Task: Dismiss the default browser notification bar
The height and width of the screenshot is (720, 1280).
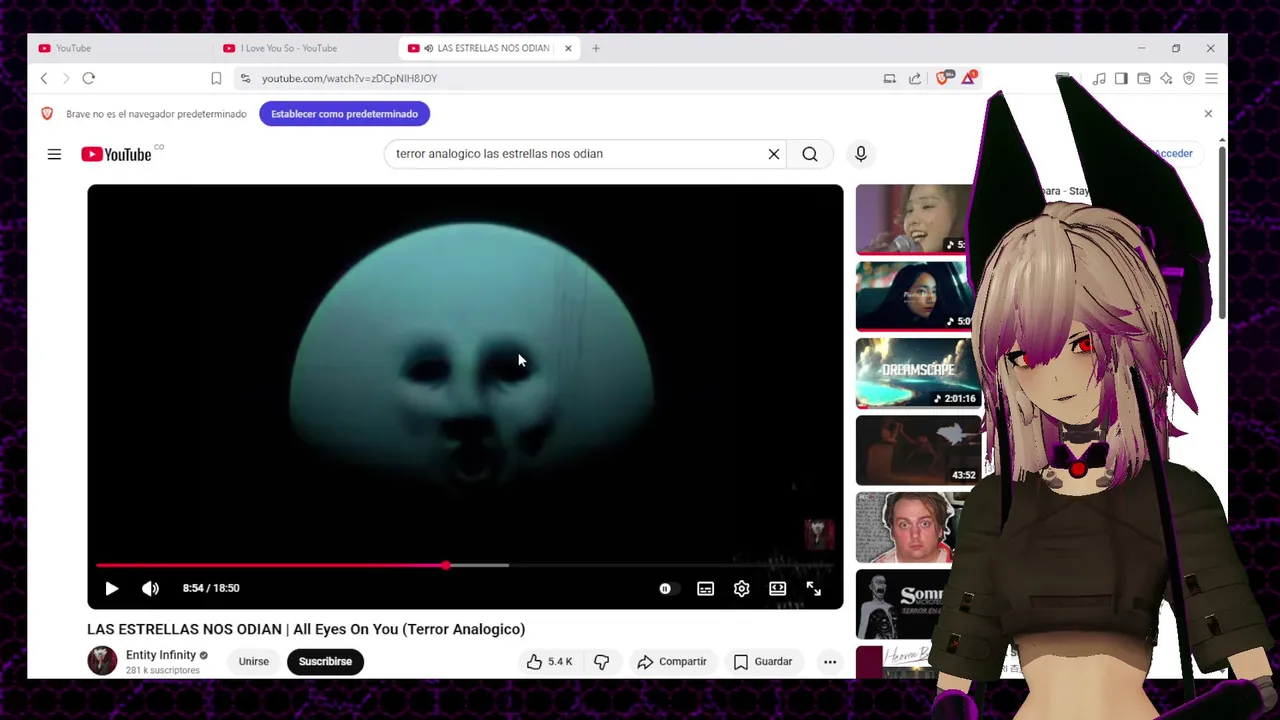Action: (x=1208, y=114)
